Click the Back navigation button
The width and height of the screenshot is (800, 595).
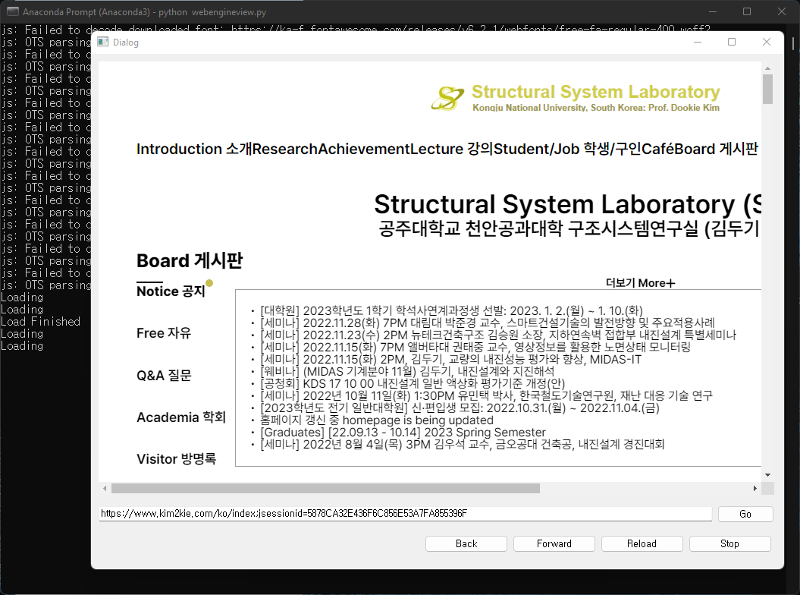(x=466, y=543)
